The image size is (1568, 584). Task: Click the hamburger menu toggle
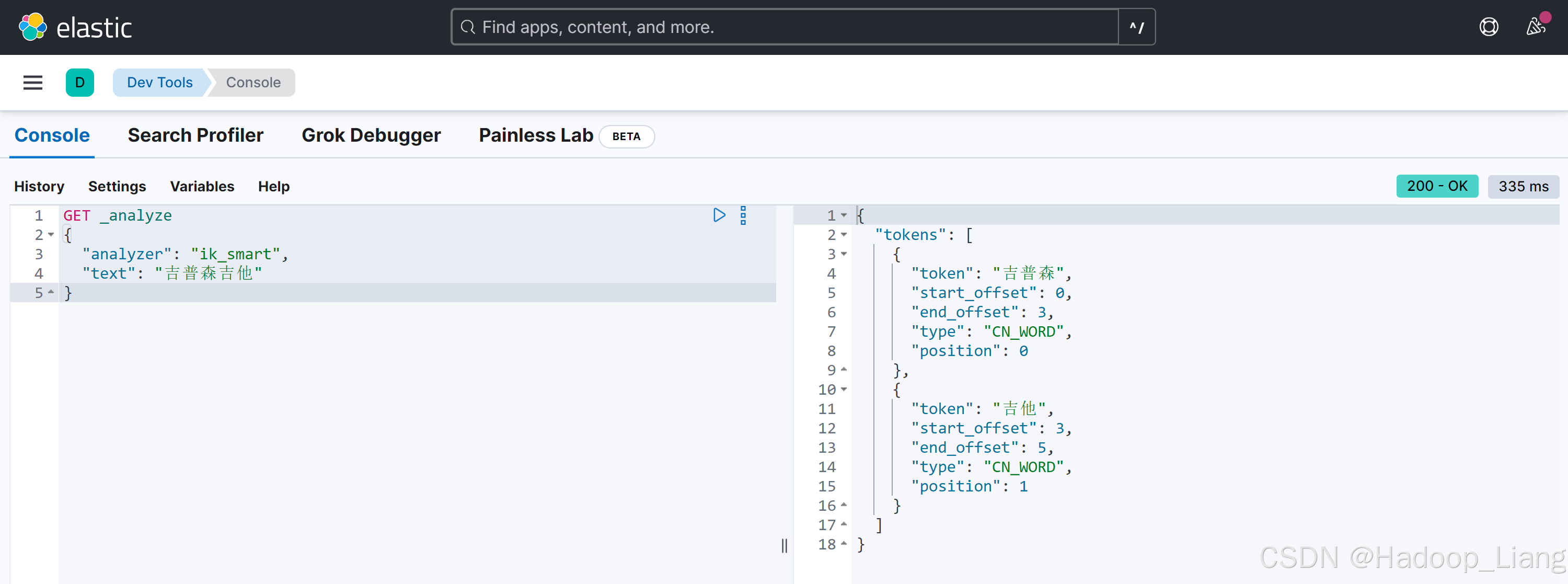pos(33,82)
